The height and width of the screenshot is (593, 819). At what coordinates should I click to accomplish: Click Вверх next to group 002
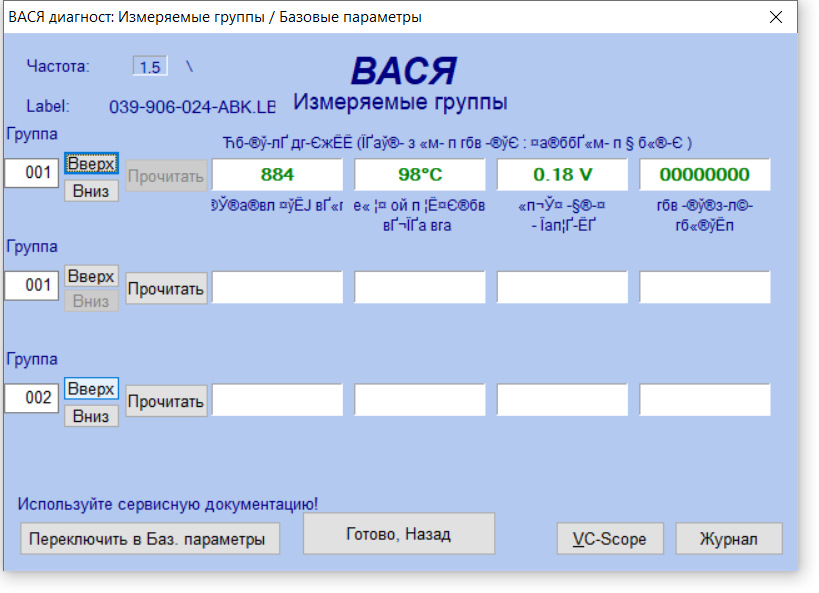91,389
